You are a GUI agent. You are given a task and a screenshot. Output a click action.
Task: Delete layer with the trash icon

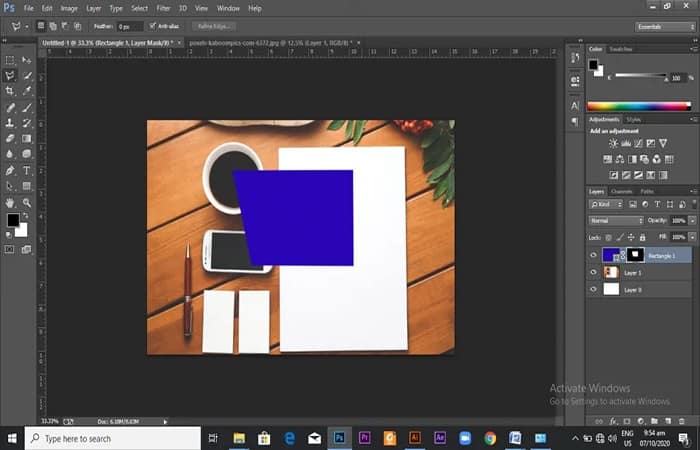681,421
